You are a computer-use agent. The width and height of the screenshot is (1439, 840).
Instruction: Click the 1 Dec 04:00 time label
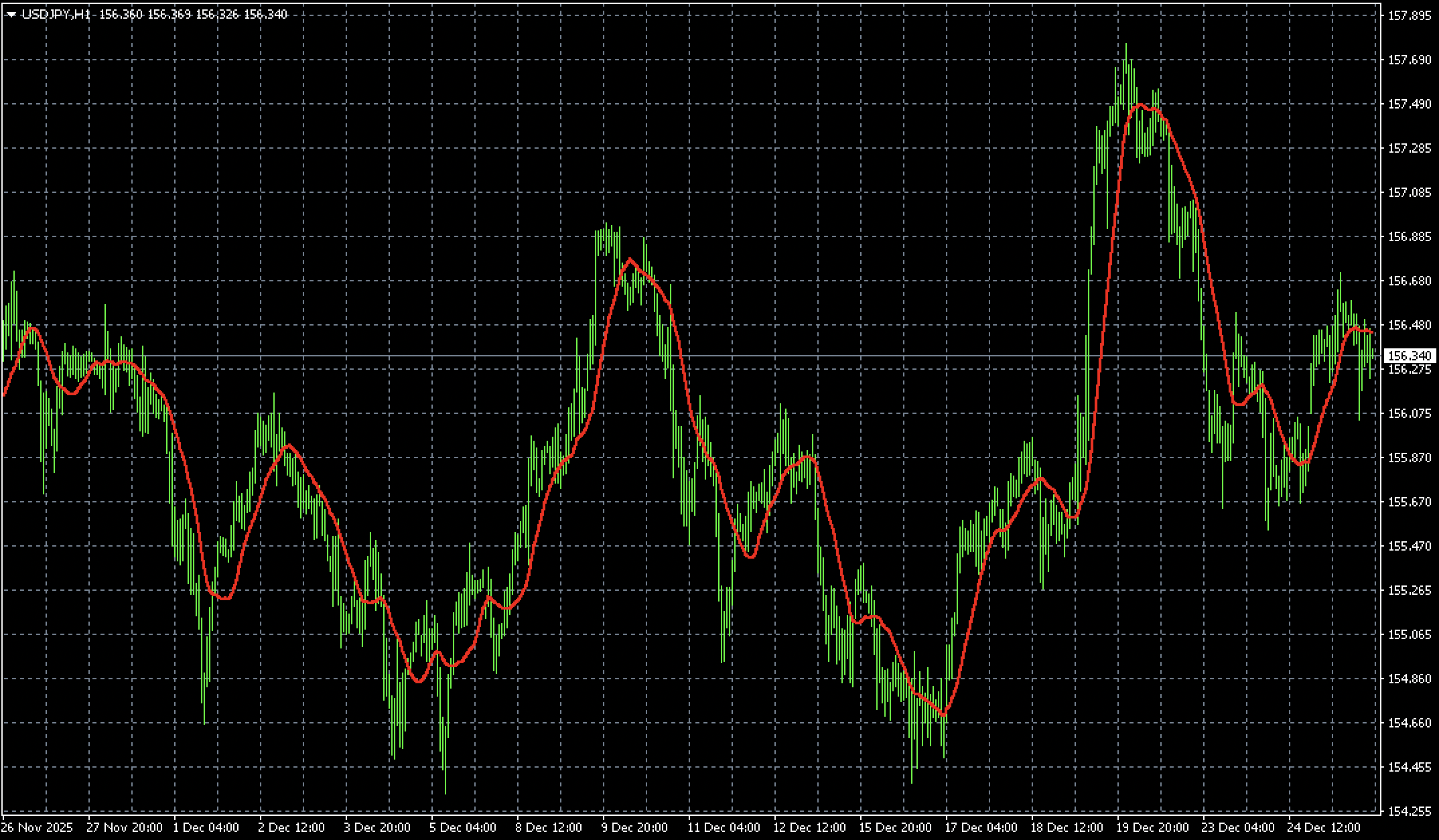pos(206,827)
